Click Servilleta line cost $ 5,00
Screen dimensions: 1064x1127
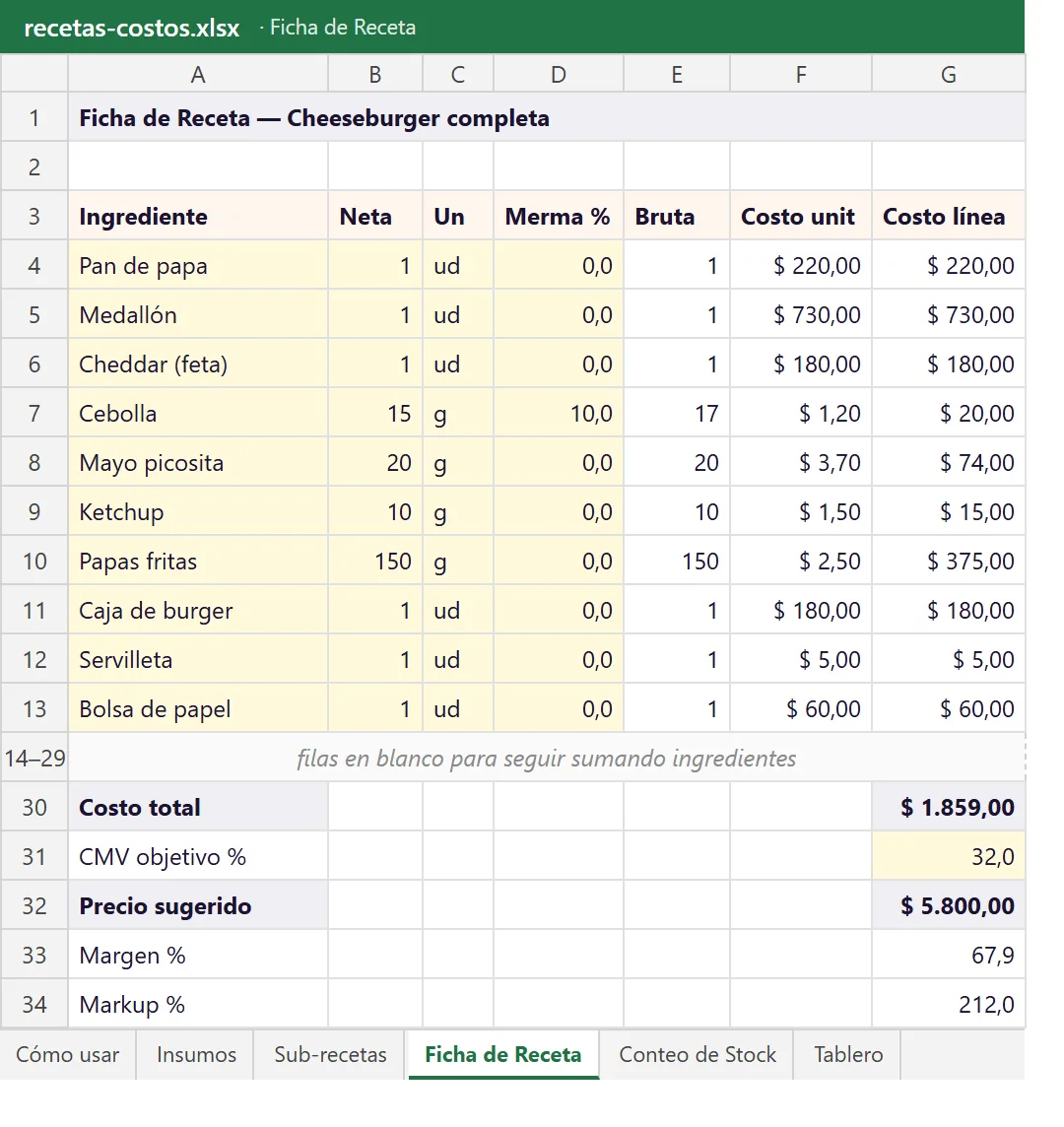point(949,659)
